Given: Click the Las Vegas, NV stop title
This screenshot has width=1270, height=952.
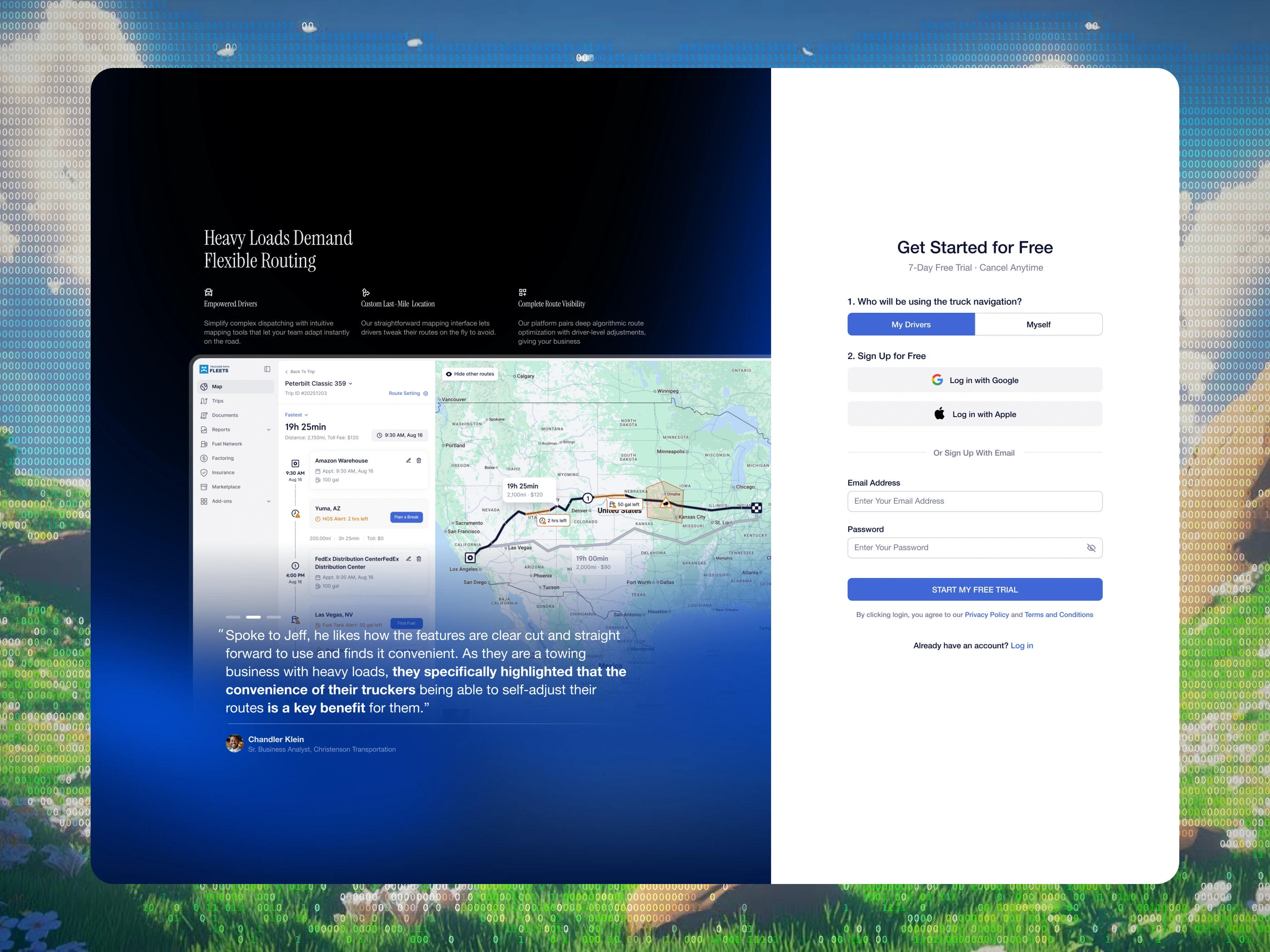Looking at the screenshot, I should [x=333, y=615].
